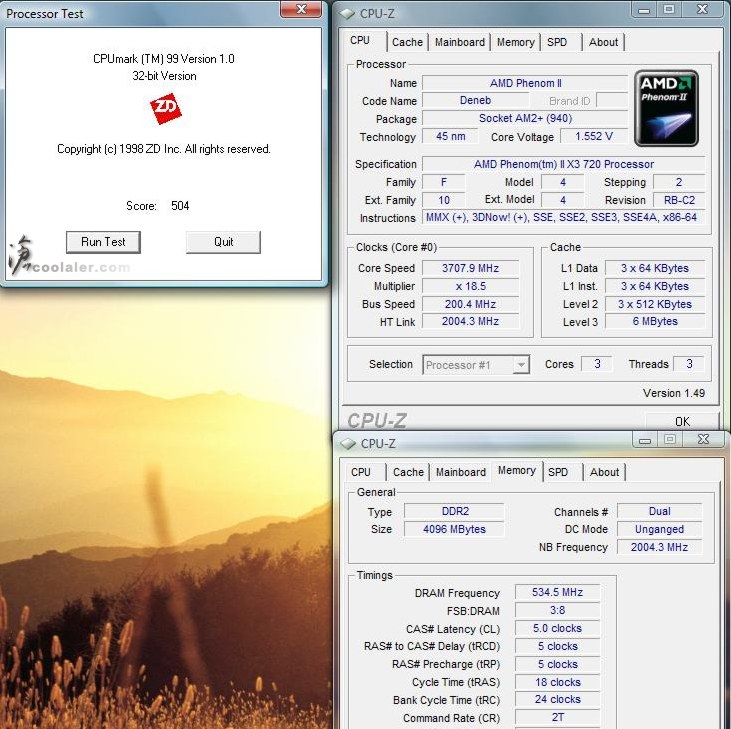Viewport: 731px width, 729px height.
Task: Click the Core Voltage value '1.552 V'
Action: coord(593,136)
